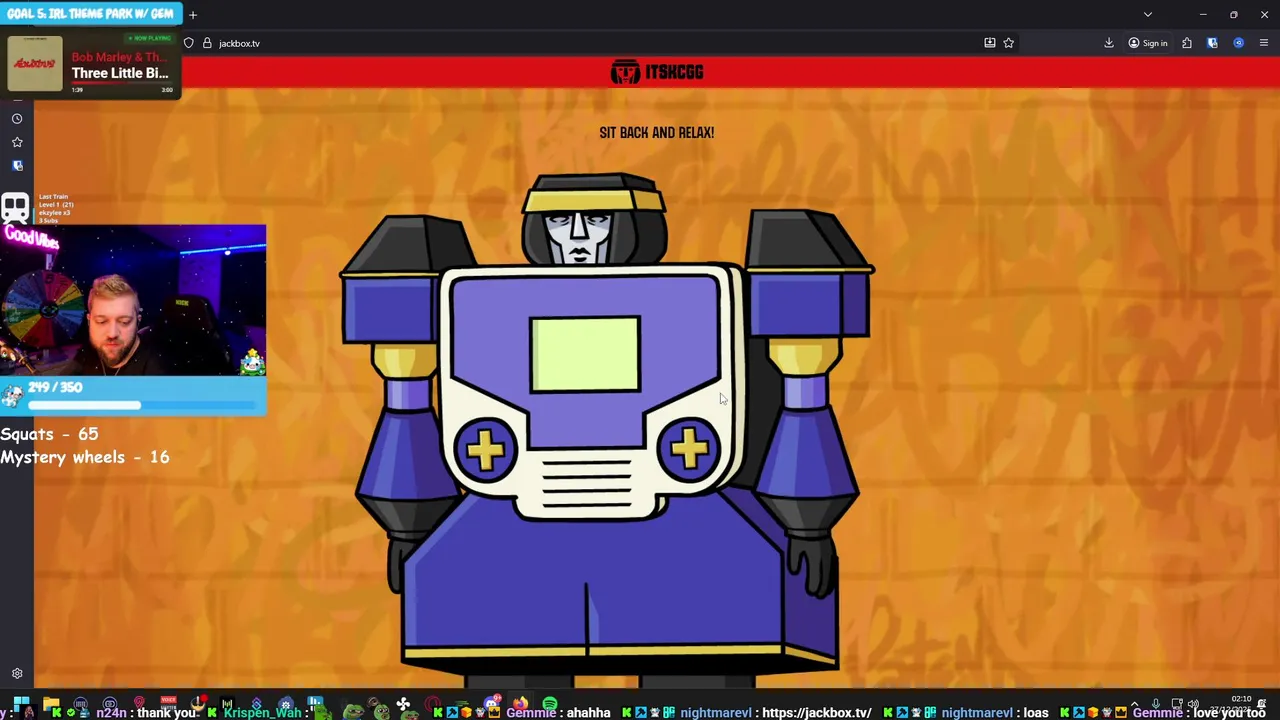Expand the list-all-tabs chevron
The height and width of the screenshot is (720, 1280).
click(1148, 14)
